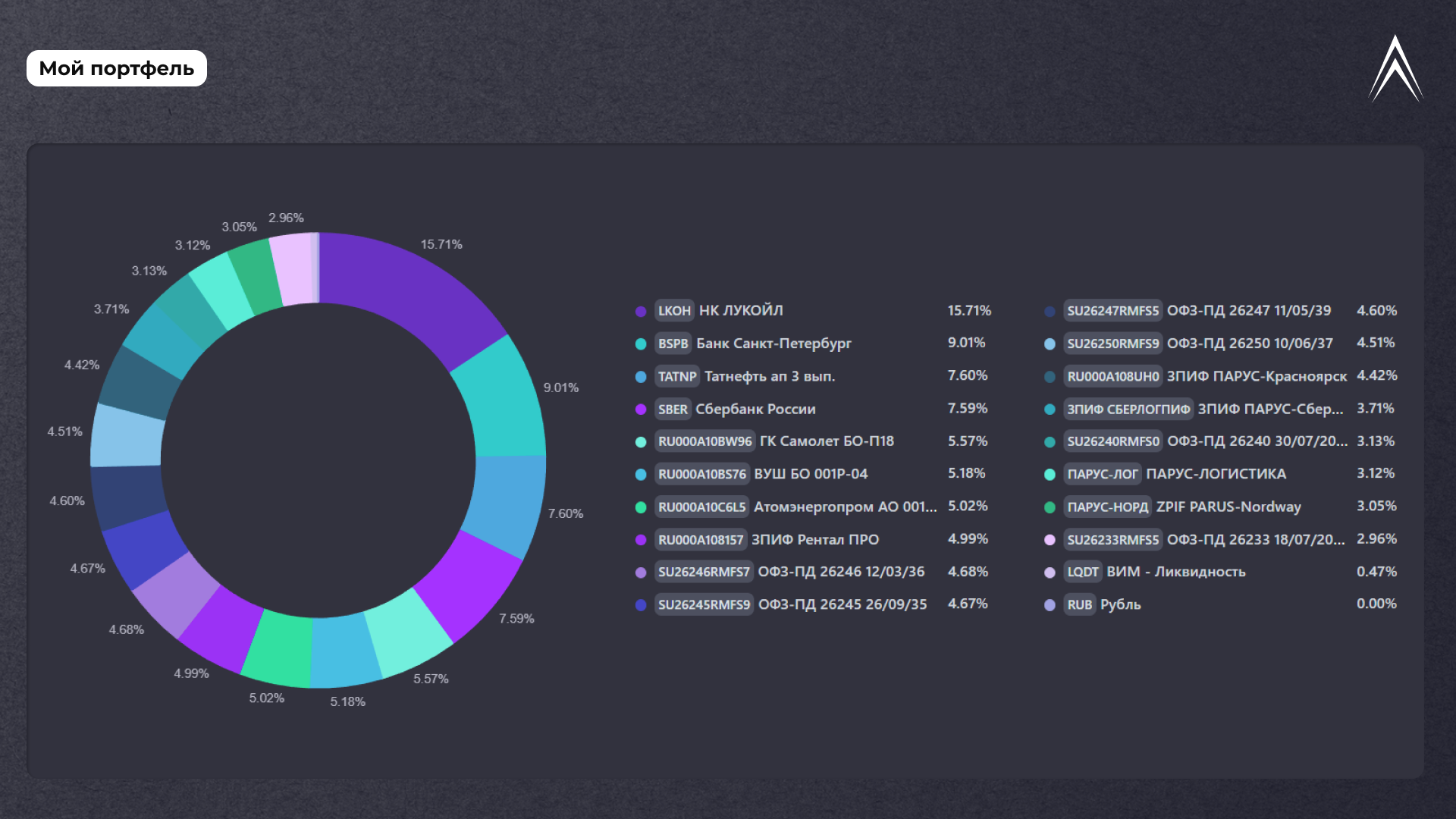The height and width of the screenshot is (819, 1456).
Task: Click the "ВИМ - Ликвидность" legend name
Action: point(1176,572)
